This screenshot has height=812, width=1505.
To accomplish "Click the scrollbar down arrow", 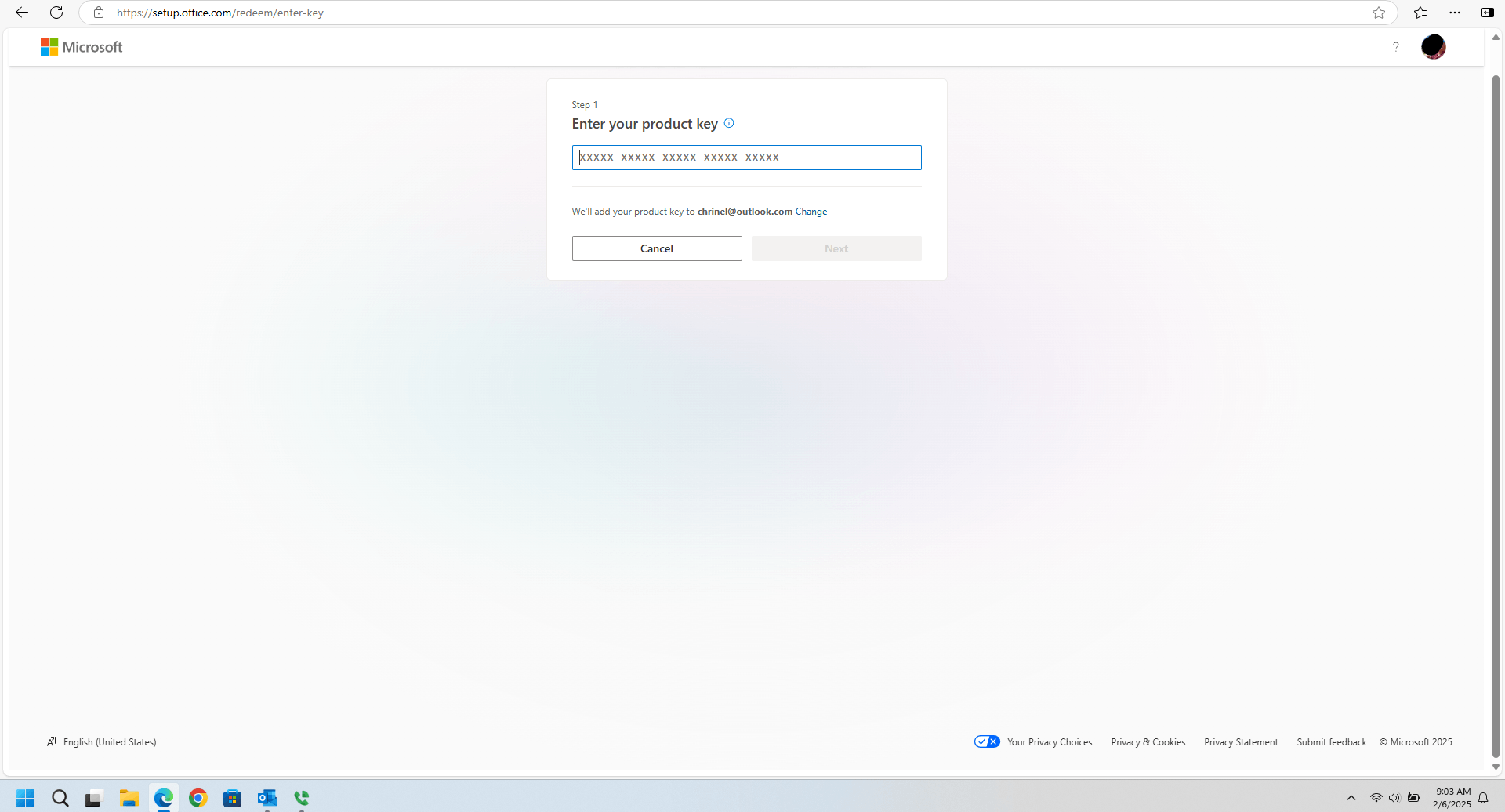I will pos(1496,767).
